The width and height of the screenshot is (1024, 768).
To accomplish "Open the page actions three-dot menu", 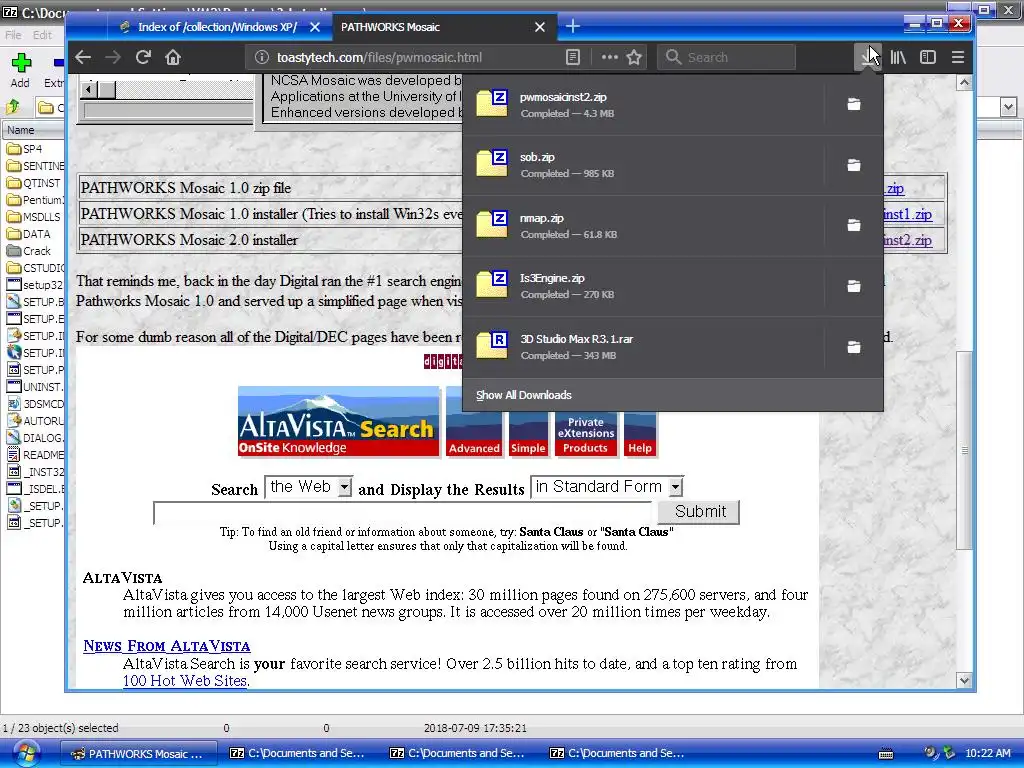I will [609, 57].
